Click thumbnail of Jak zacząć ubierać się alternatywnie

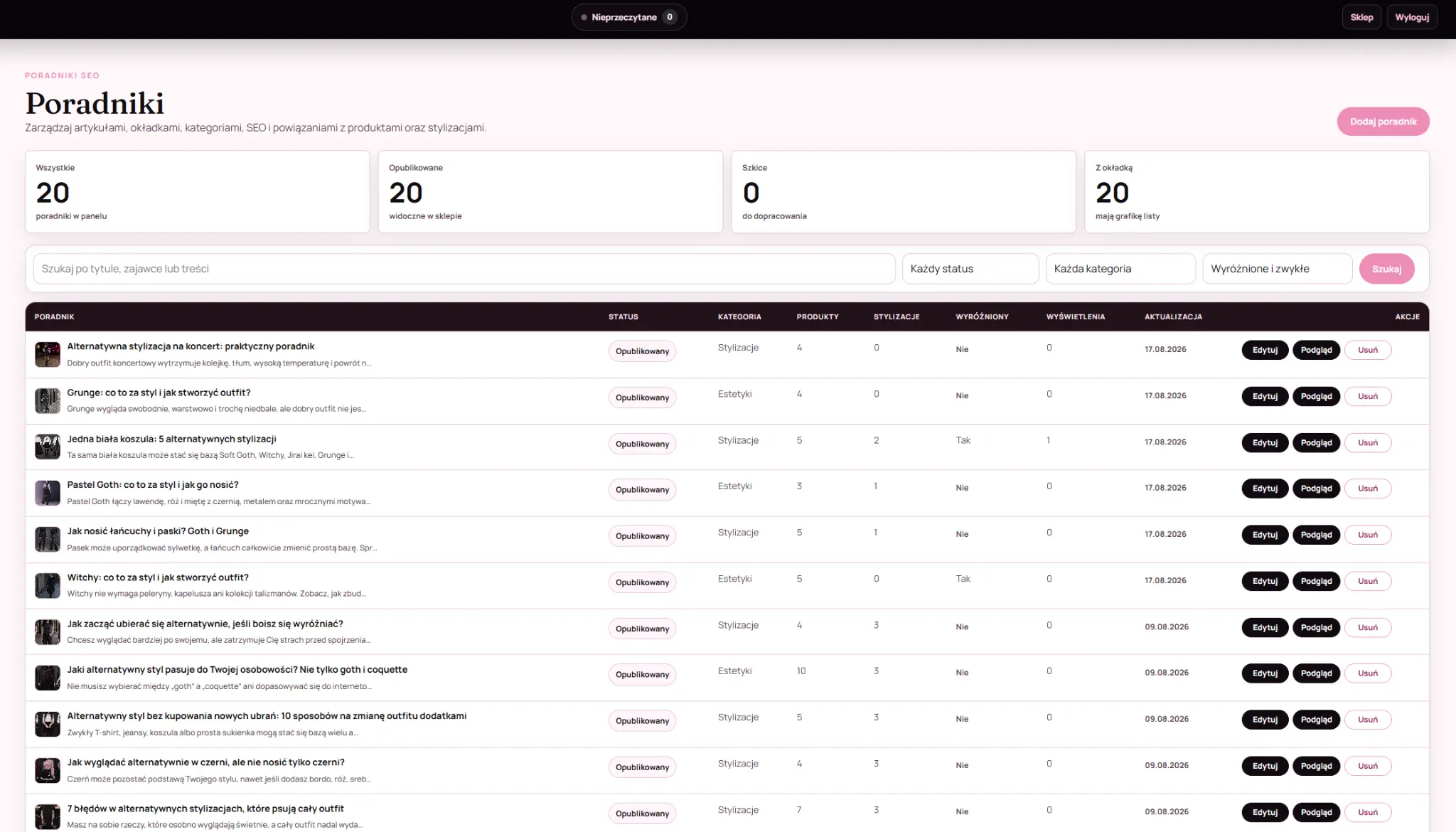point(48,631)
